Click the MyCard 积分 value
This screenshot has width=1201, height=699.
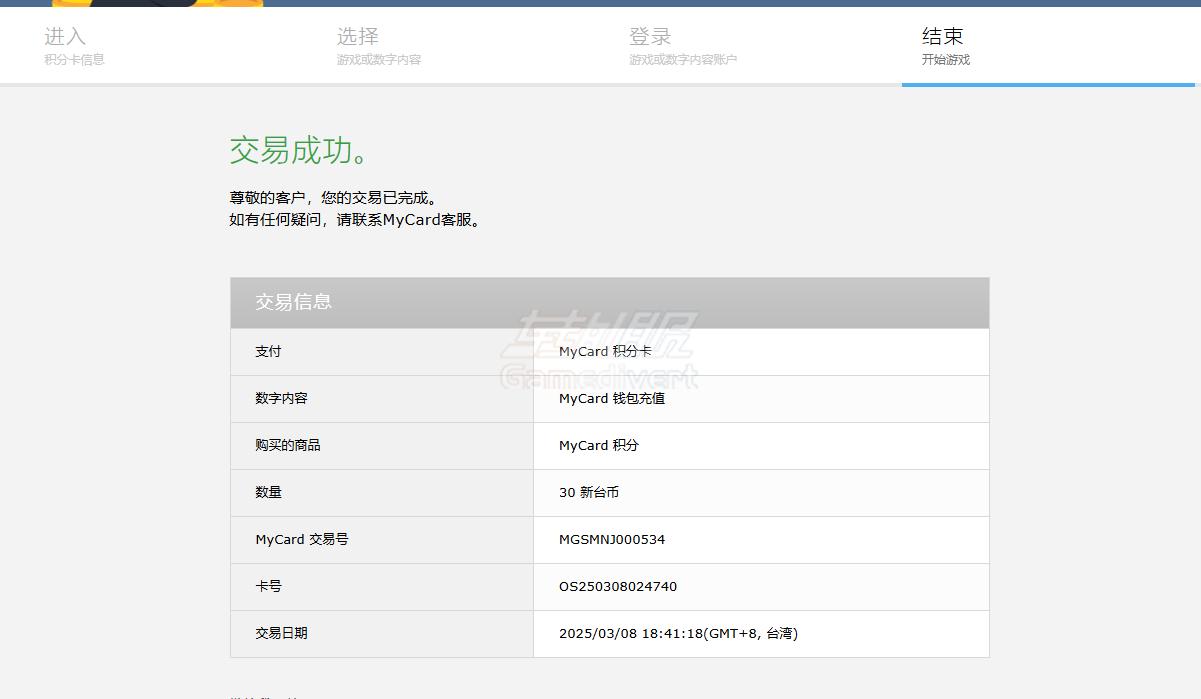point(599,446)
